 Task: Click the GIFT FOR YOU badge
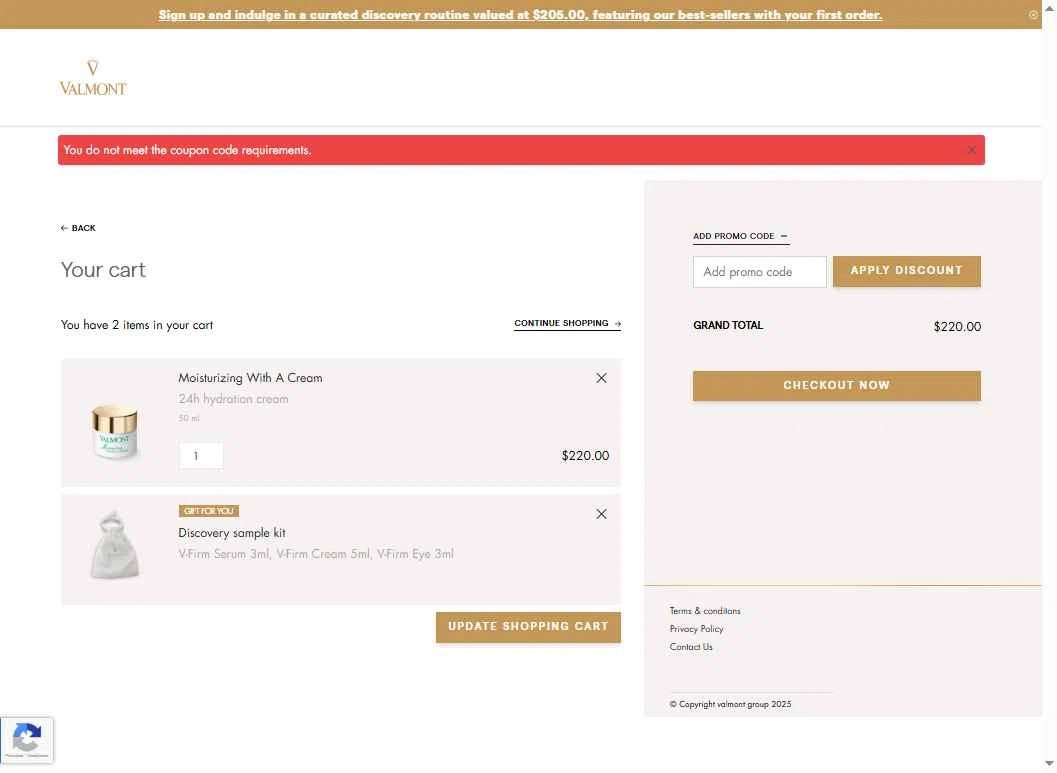coord(209,511)
